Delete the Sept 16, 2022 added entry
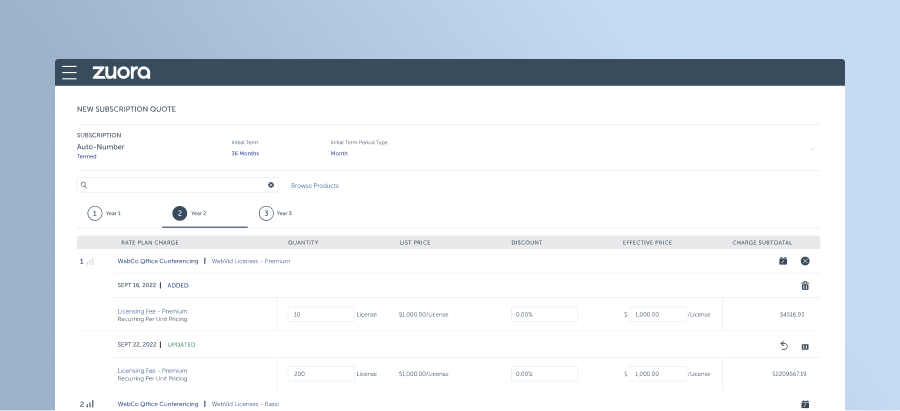The image size is (900, 411). pos(805,285)
